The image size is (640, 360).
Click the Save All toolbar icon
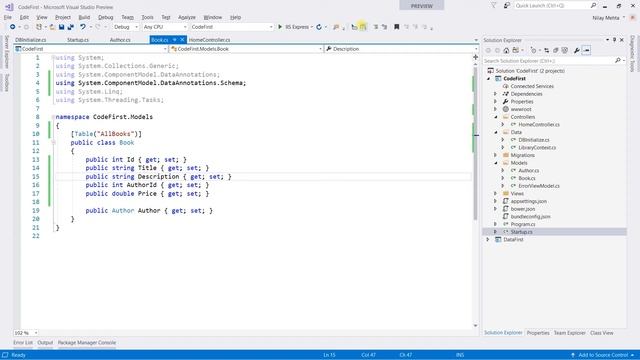point(71,27)
